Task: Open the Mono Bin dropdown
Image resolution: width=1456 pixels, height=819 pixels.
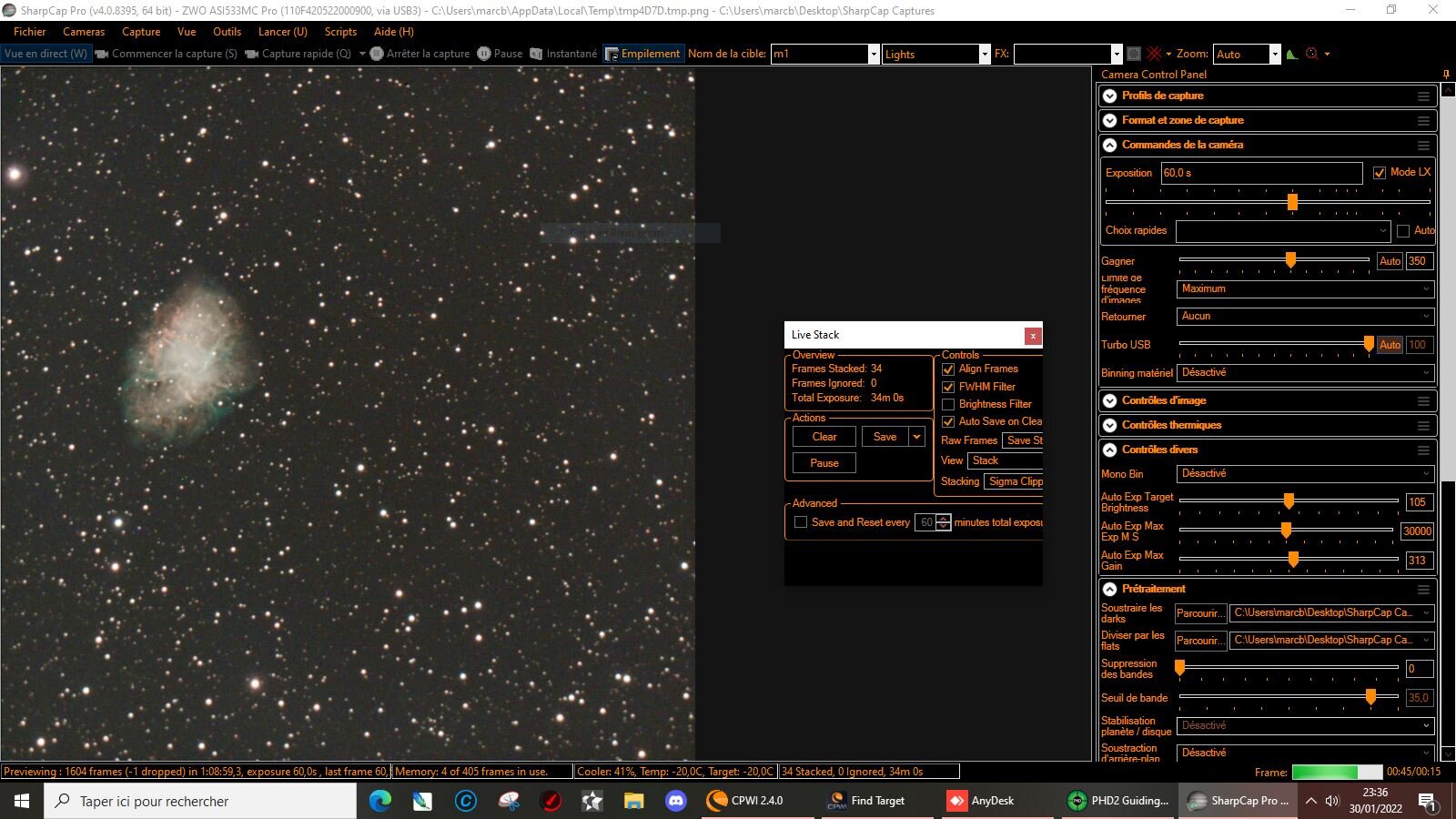Action: click(x=1306, y=474)
